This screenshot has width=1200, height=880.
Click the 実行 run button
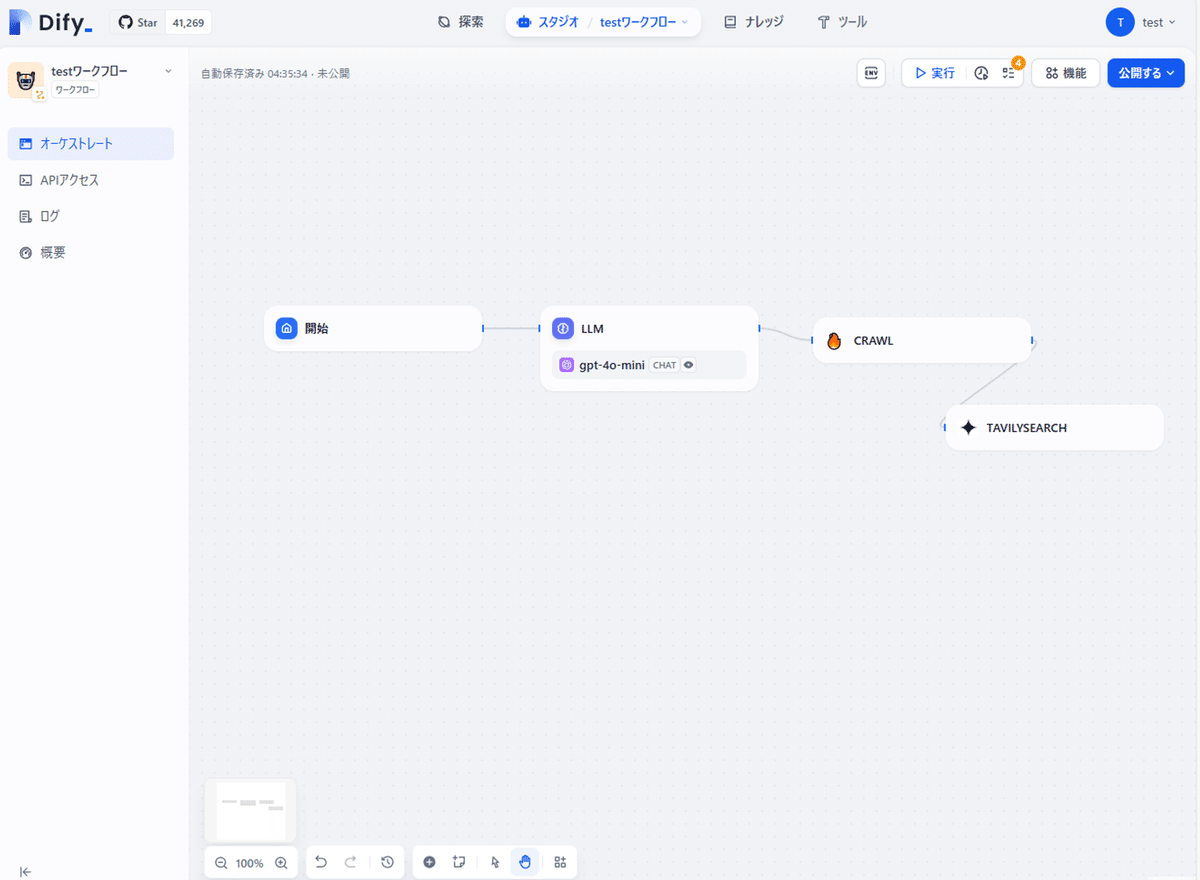click(x=932, y=72)
